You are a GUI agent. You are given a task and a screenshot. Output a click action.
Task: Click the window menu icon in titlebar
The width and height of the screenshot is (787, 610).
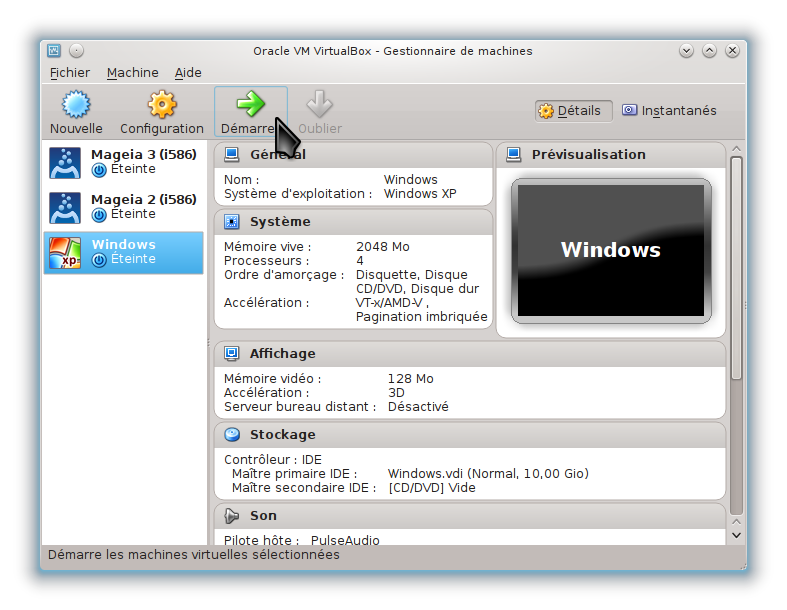click(54, 51)
